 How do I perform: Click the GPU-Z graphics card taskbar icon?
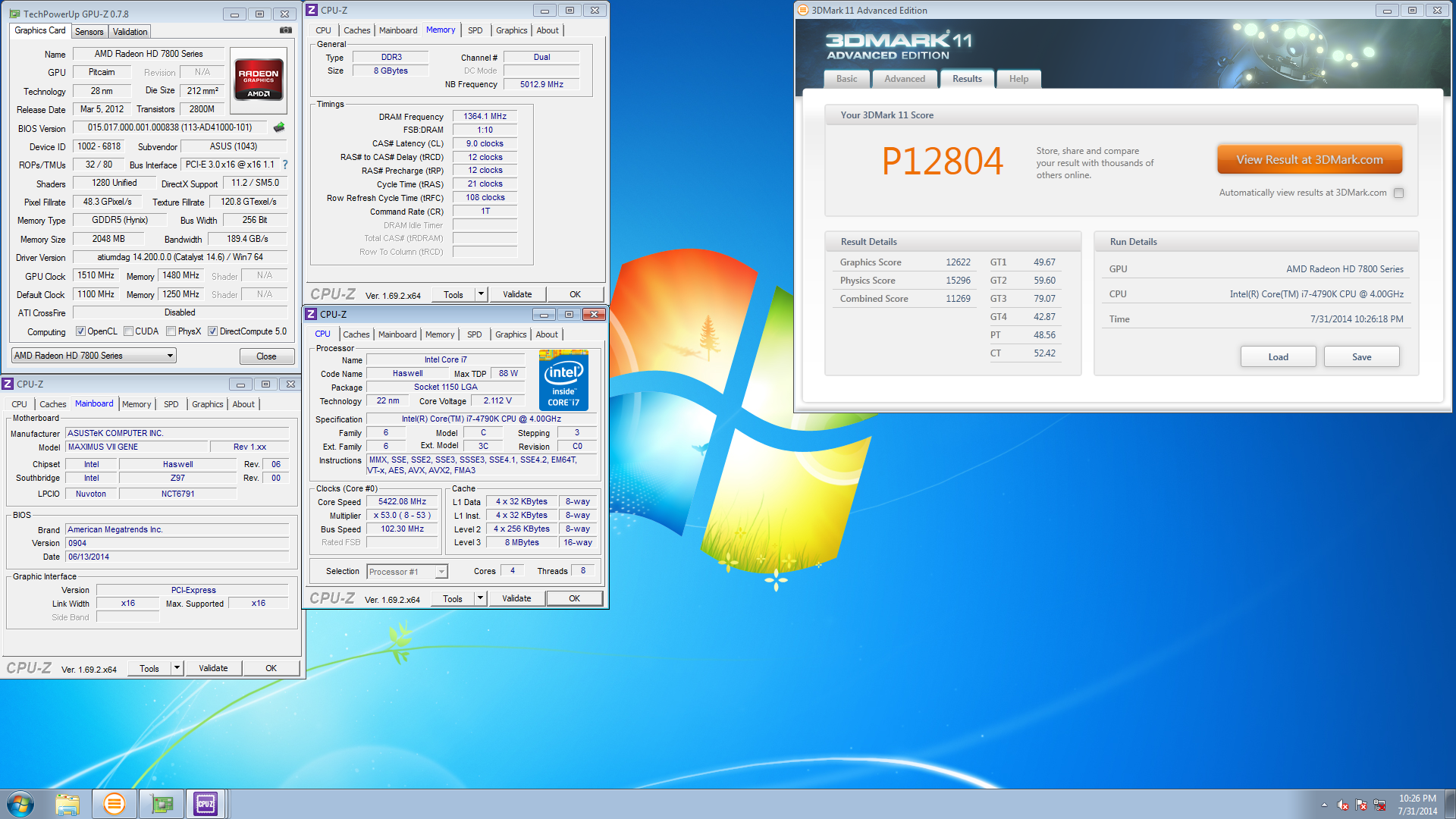pos(162,804)
